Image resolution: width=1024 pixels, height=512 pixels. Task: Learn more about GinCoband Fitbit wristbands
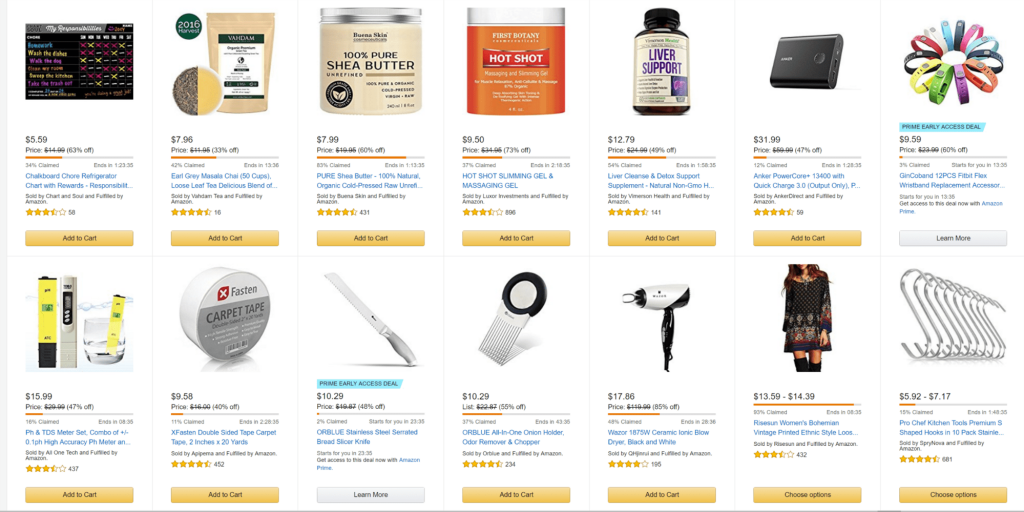(953, 238)
